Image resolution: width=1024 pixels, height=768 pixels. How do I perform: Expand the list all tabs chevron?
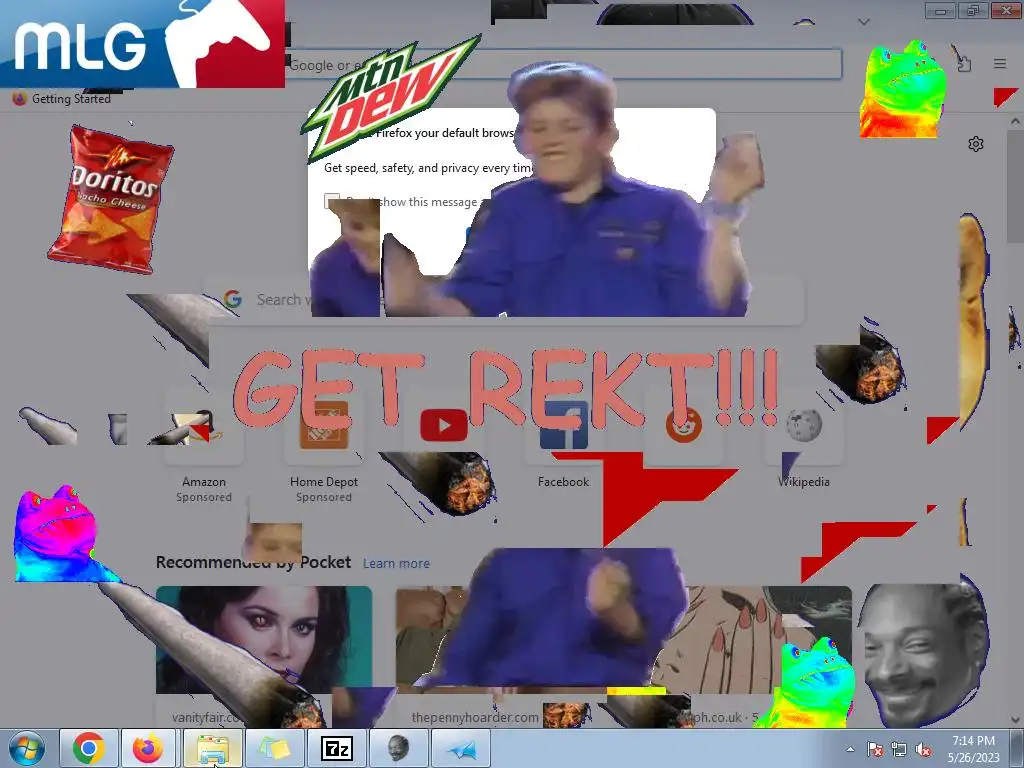(x=863, y=22)
